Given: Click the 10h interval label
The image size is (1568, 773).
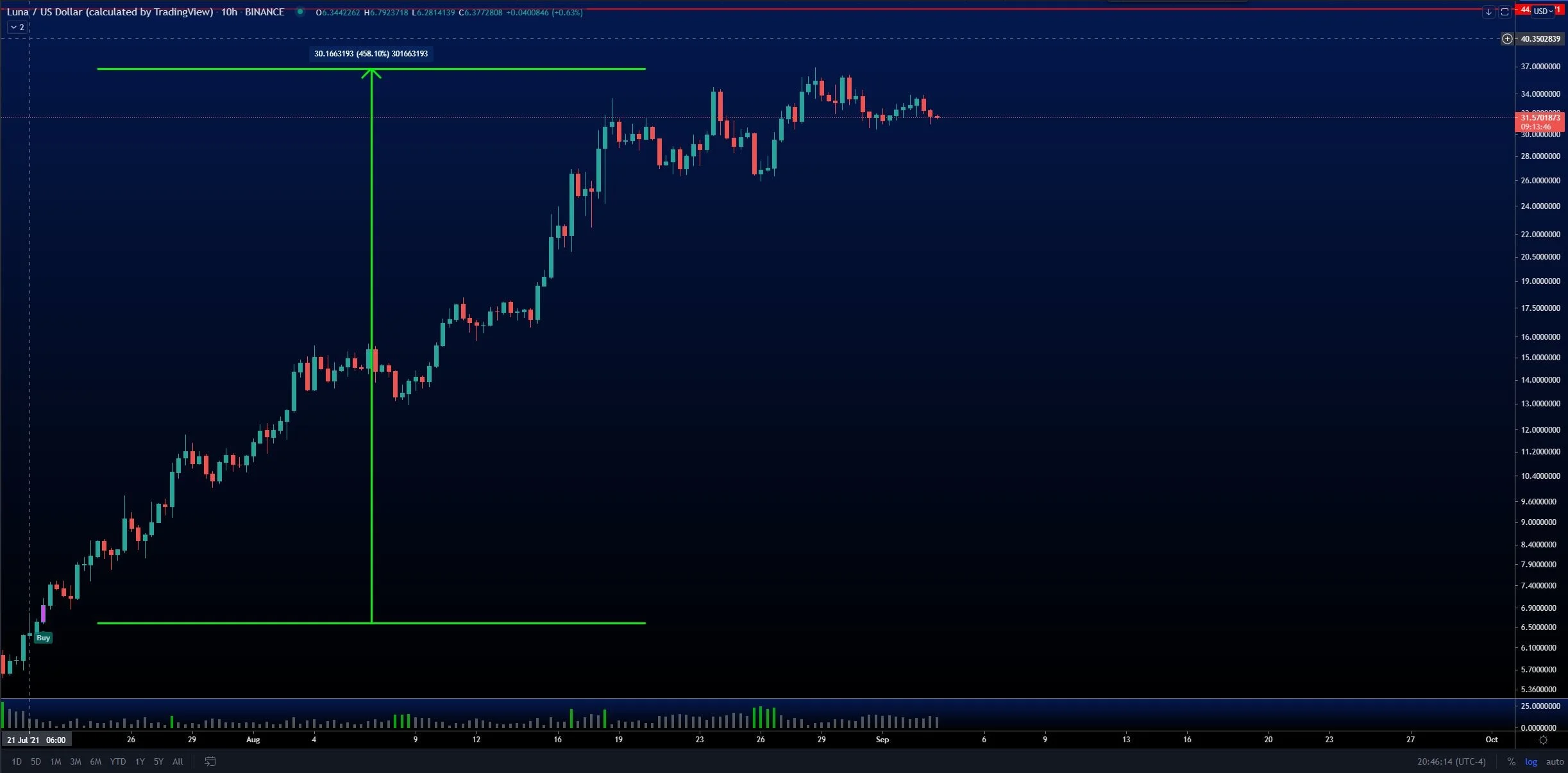Looking at the screenshot, I should pos(229,12).
